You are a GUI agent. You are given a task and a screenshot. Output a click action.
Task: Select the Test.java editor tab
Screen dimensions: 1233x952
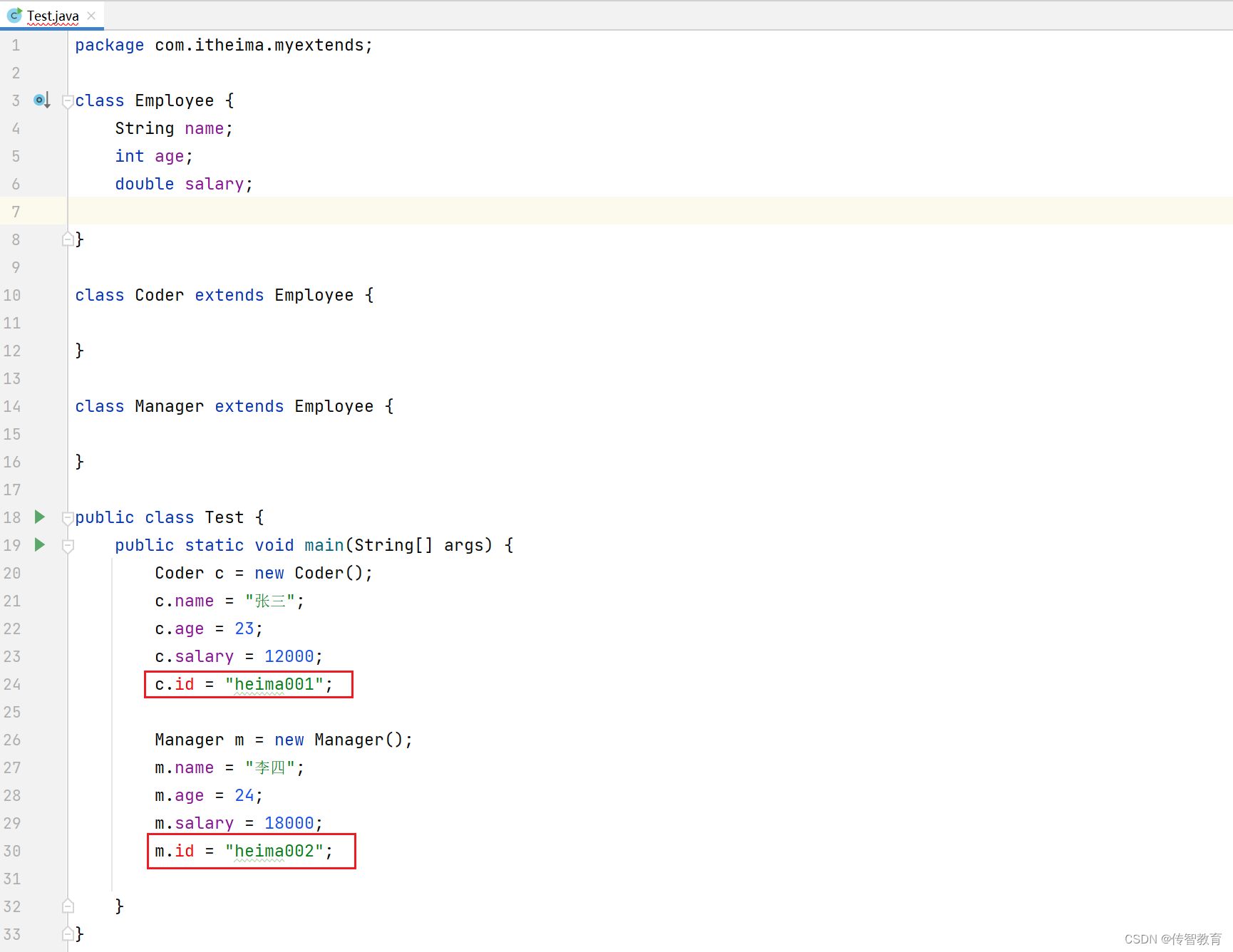click(x=52, y=15)
